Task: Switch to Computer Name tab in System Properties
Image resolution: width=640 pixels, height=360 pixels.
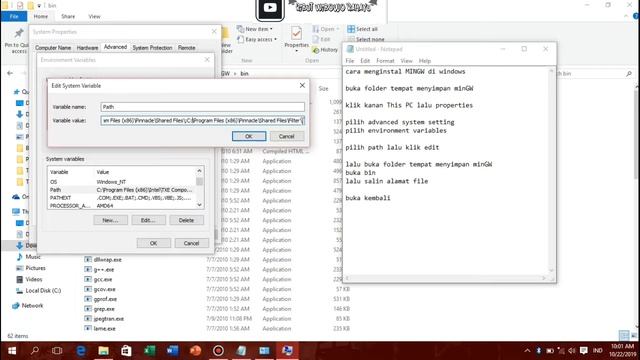Action: (53, 48)
